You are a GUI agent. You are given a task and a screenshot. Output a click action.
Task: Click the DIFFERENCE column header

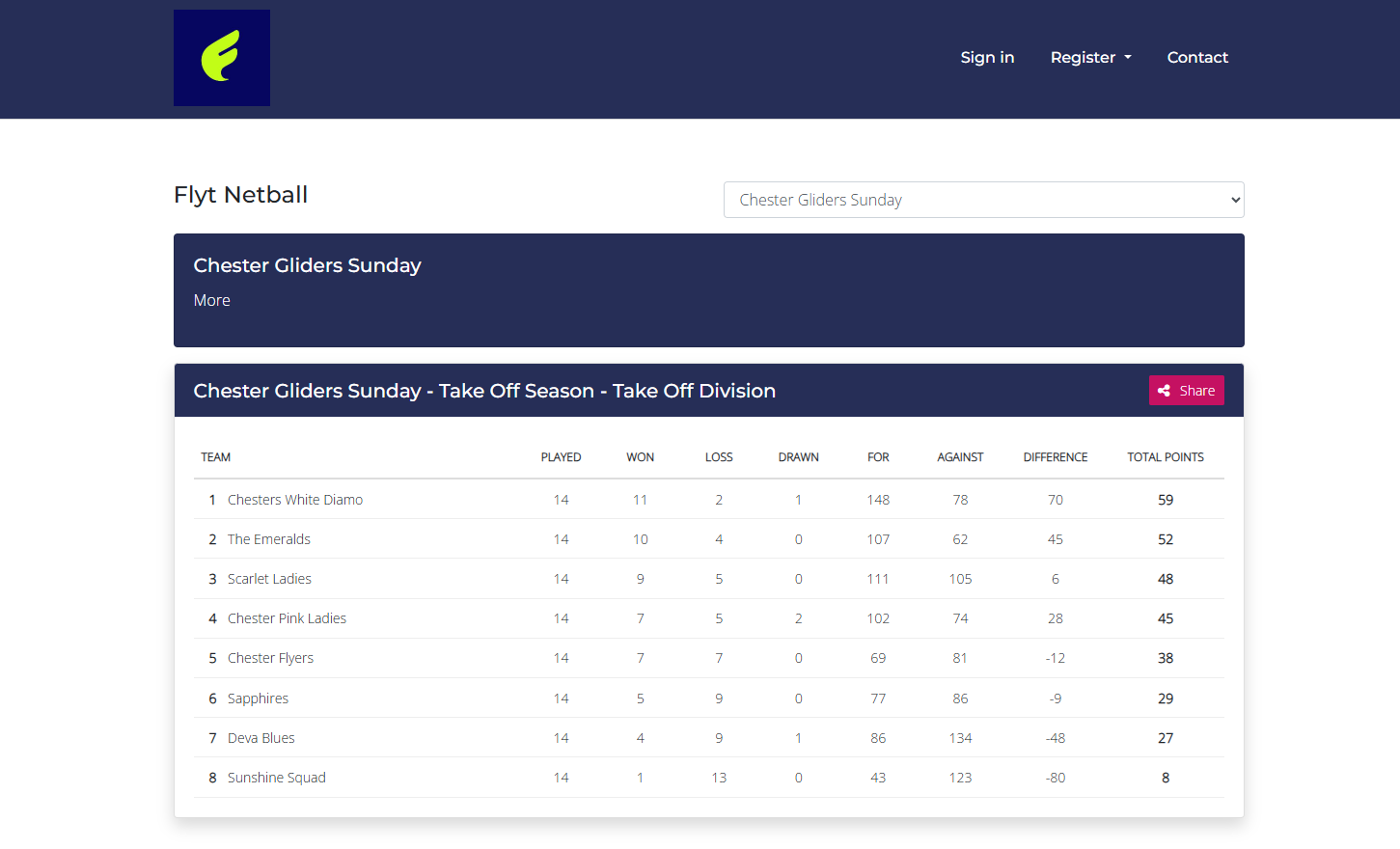point(1056,457)
